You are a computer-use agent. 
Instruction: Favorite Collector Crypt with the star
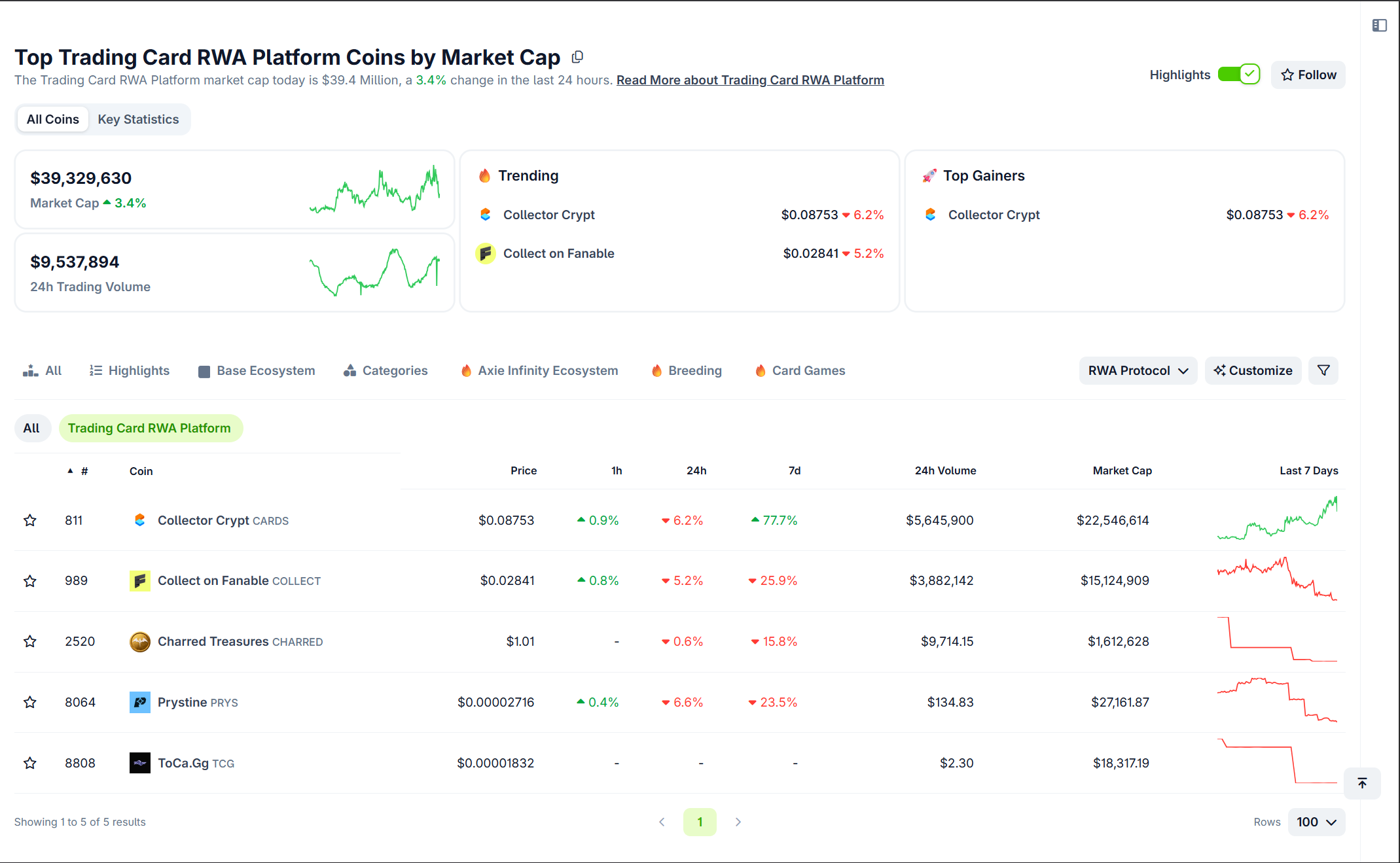pos(30,520)
